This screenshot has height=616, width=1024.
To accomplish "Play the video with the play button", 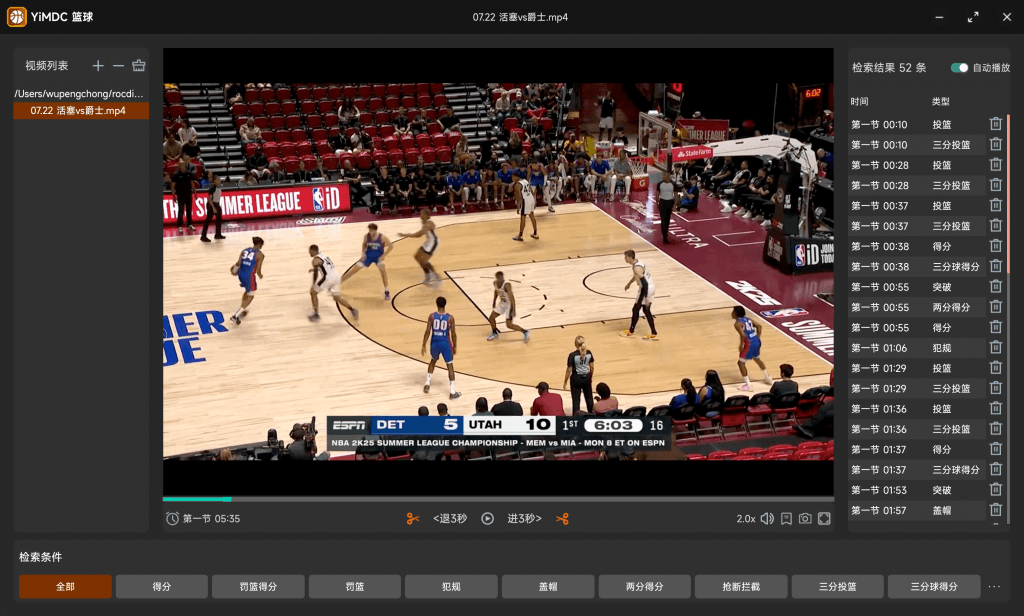I will (x=487, y=519).
